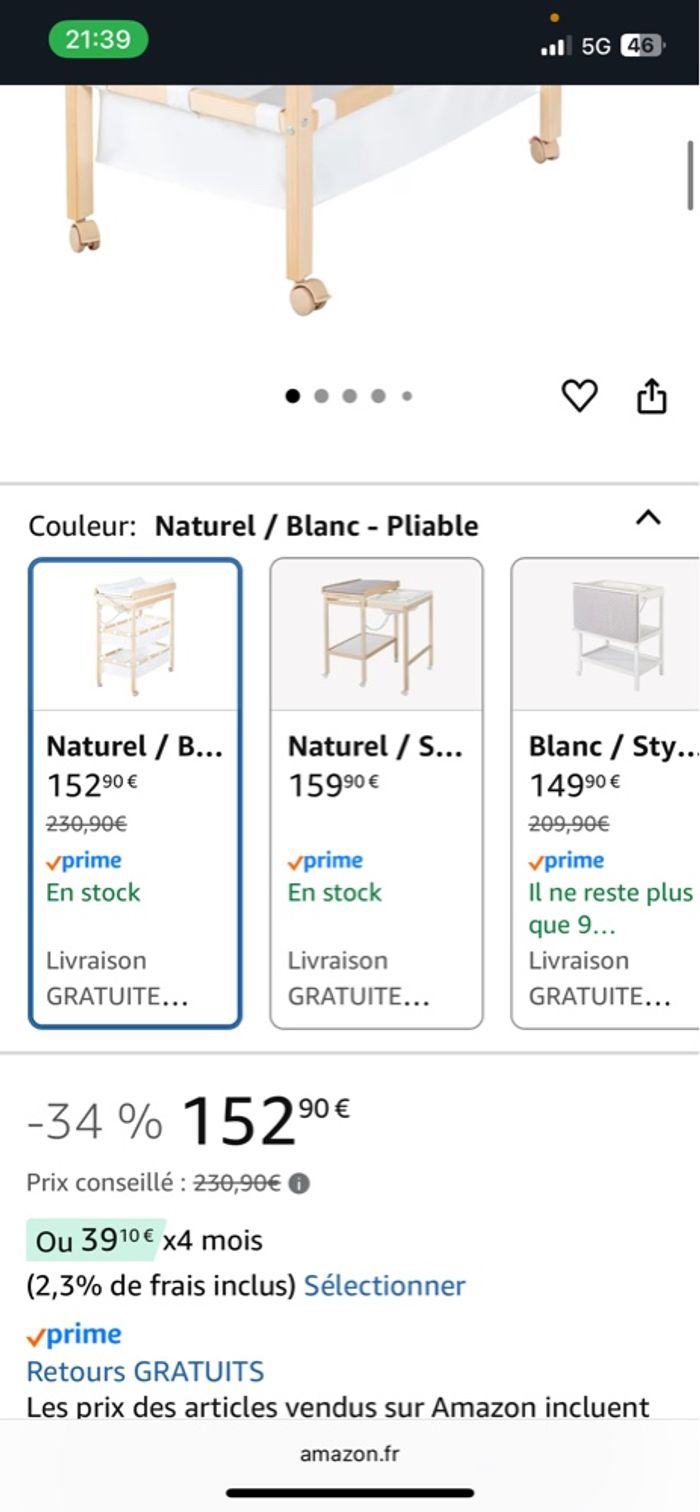Open the Retours GRATUITS link
This screenshot has width=700, height=1512.
pos(145,1371)
